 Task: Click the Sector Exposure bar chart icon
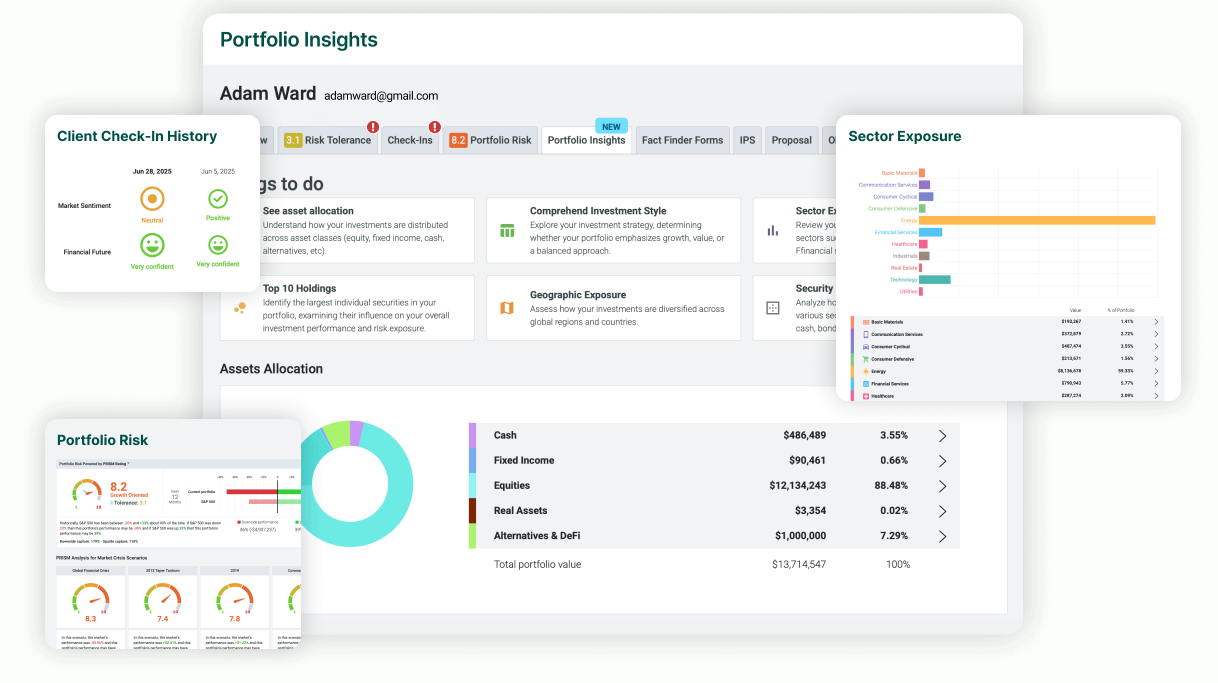773,231
